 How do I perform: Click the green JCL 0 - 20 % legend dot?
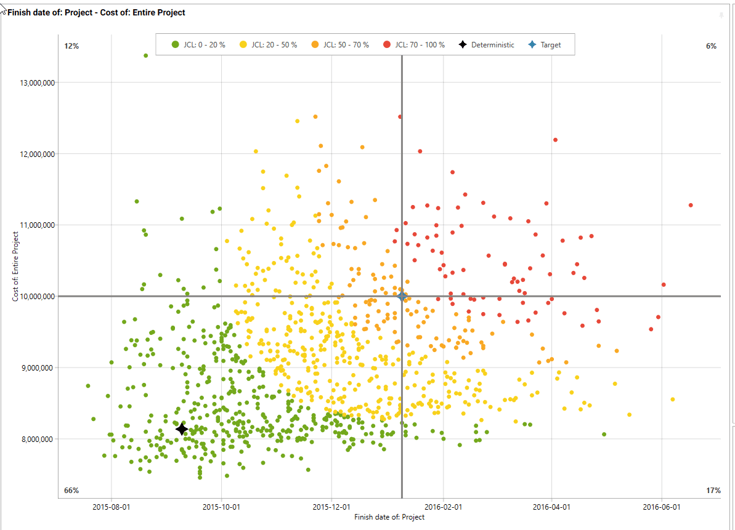point(175,45)
